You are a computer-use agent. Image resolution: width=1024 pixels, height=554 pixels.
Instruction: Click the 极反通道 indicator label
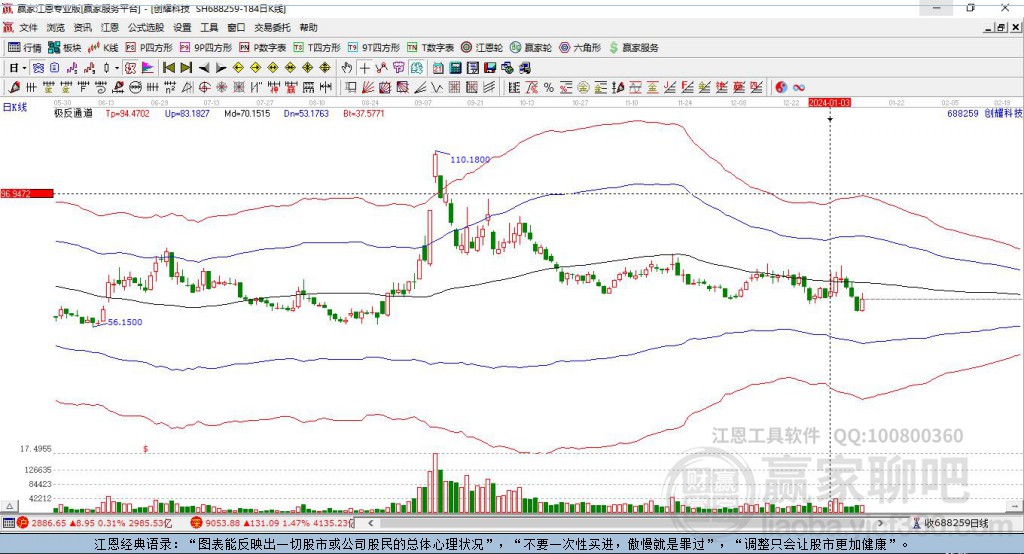[73, 113]
